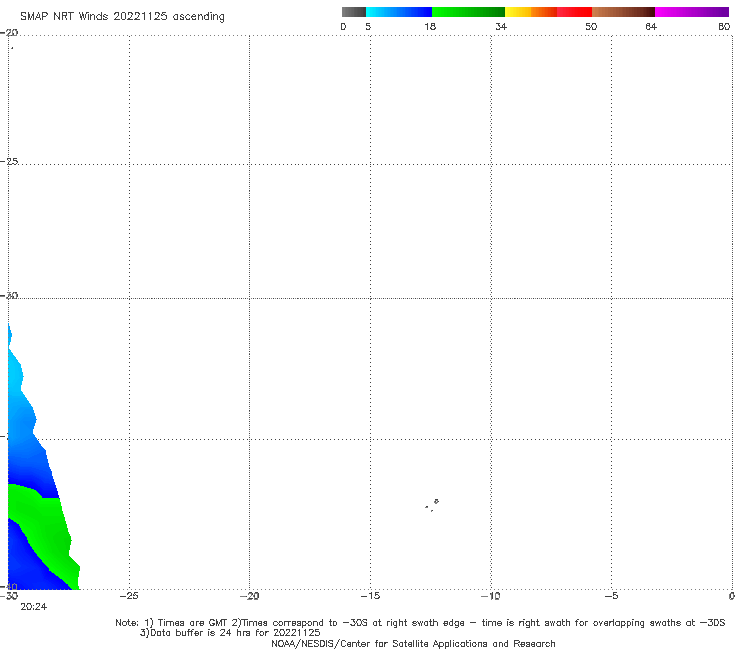Click the '64' label under the color bar
The image size is (740, 650).
tap(651, 27)
